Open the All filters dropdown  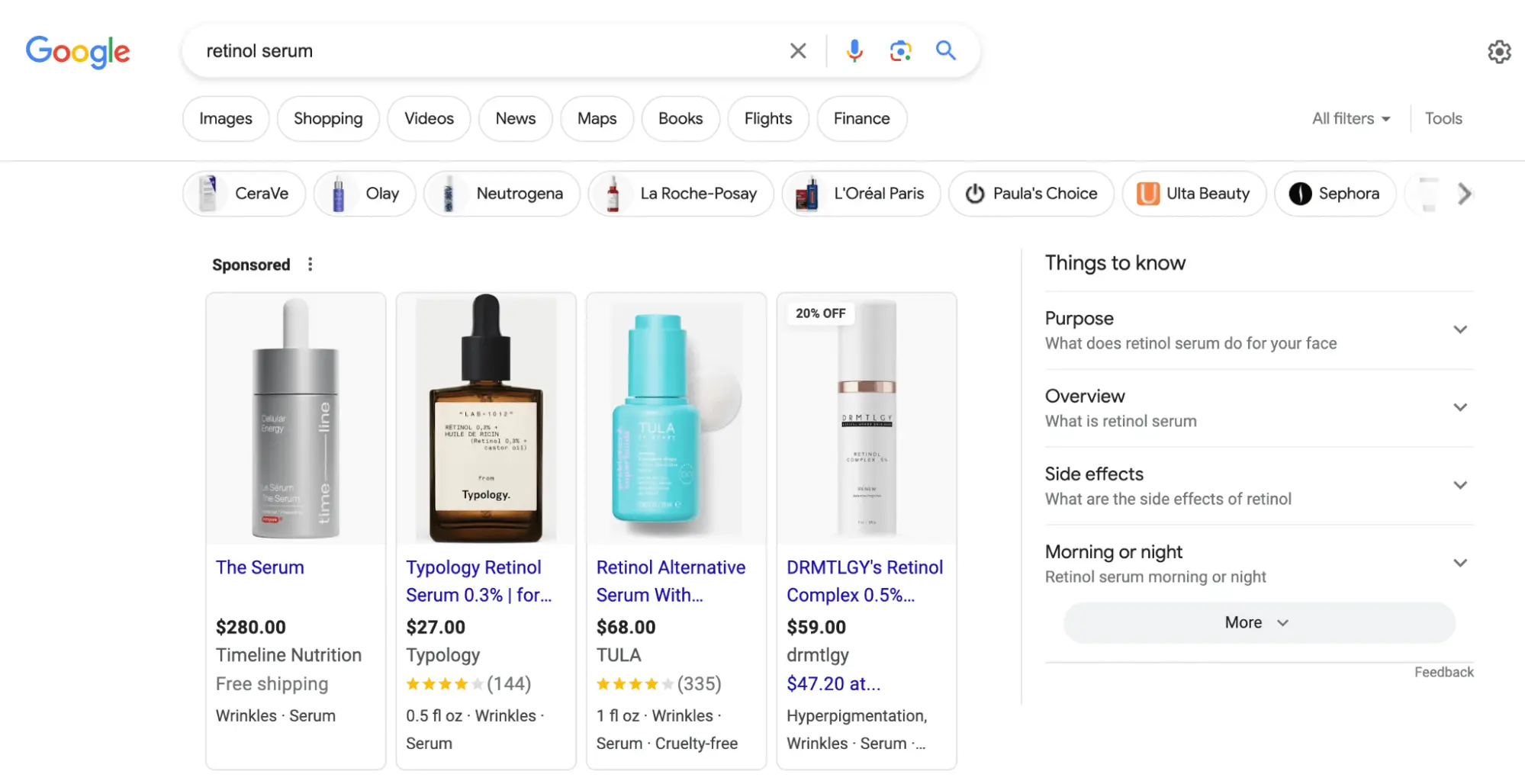coord(1351,119)
